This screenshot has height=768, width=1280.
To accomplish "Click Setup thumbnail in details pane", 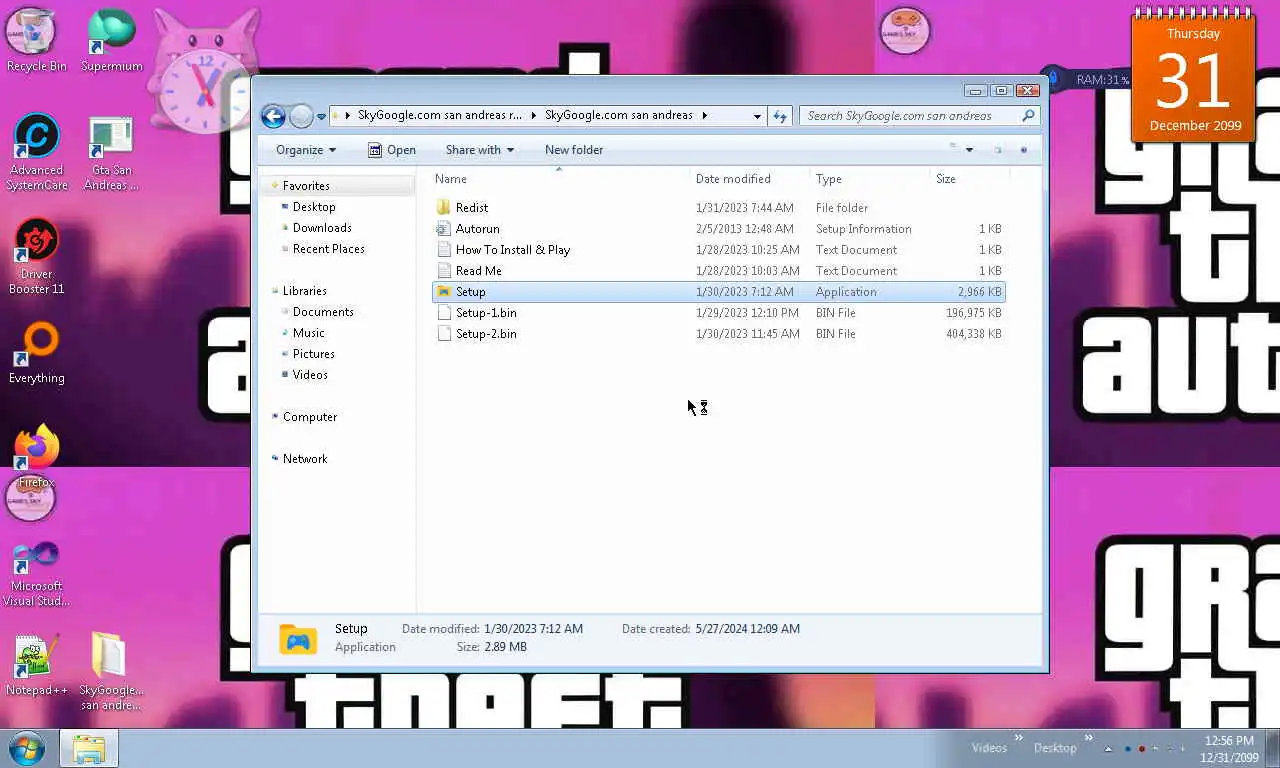I will 297,639.
